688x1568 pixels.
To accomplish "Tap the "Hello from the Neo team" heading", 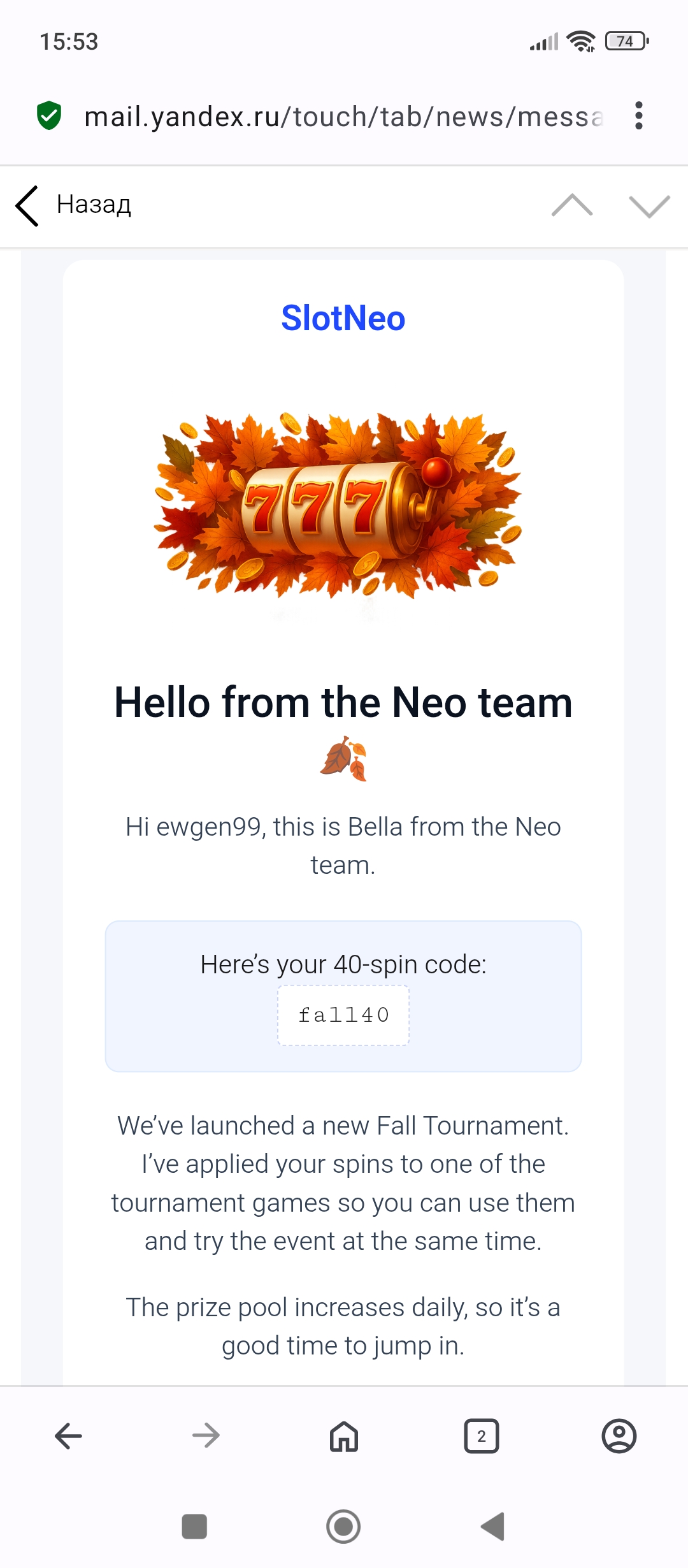I will point(343,703).
